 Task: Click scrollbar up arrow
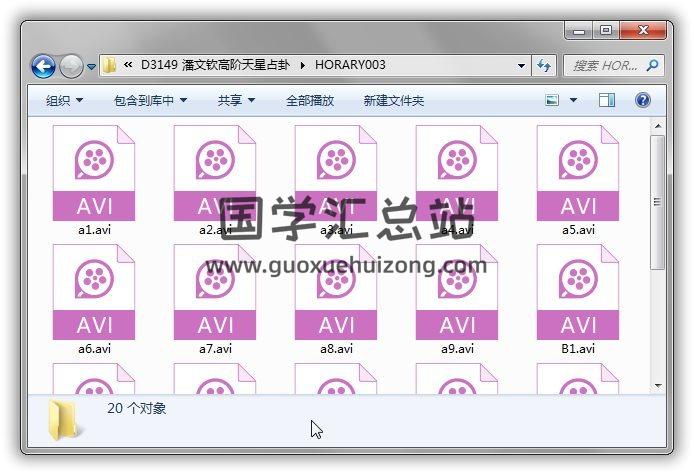click(x=658, y=126)
